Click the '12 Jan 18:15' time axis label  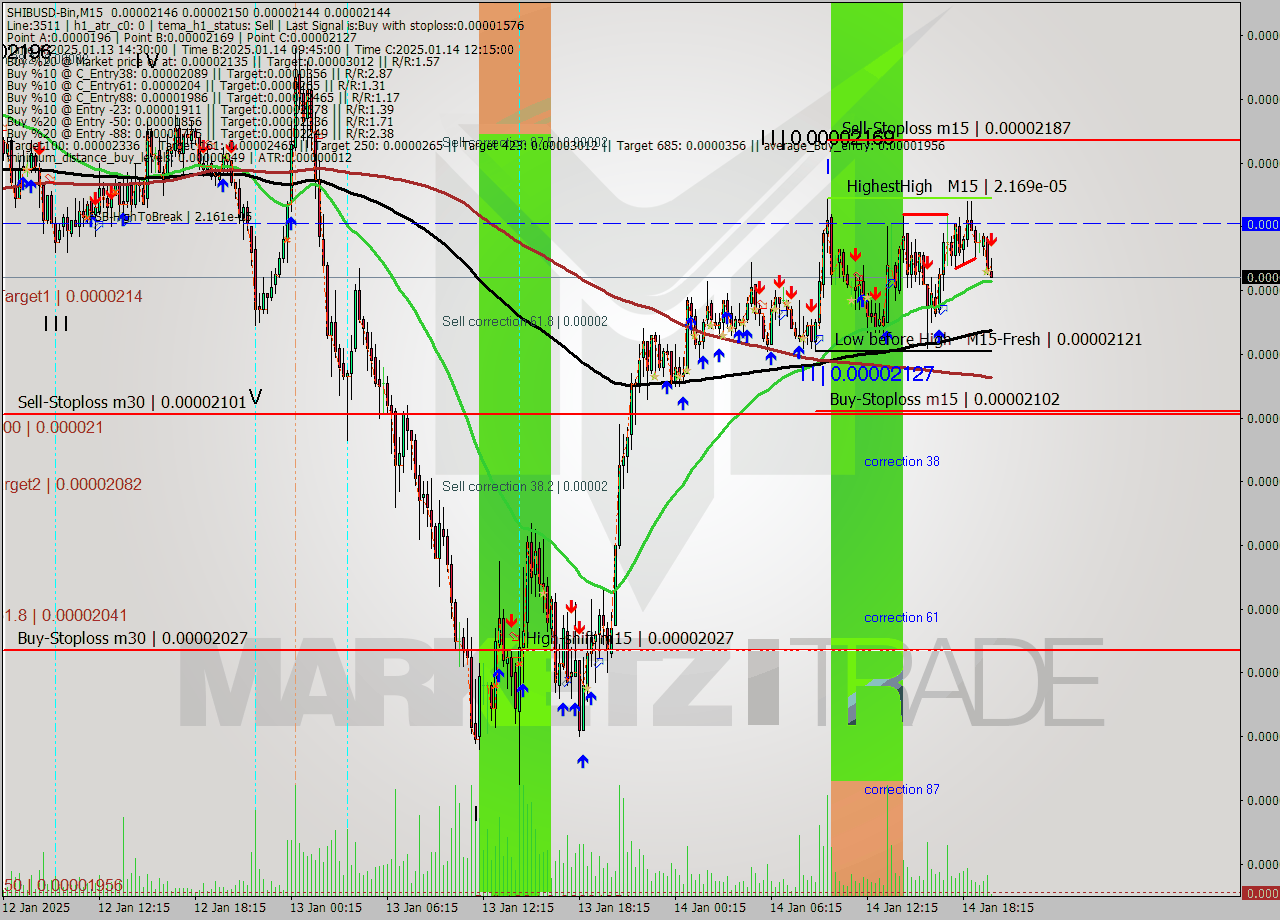pos(229,908)
